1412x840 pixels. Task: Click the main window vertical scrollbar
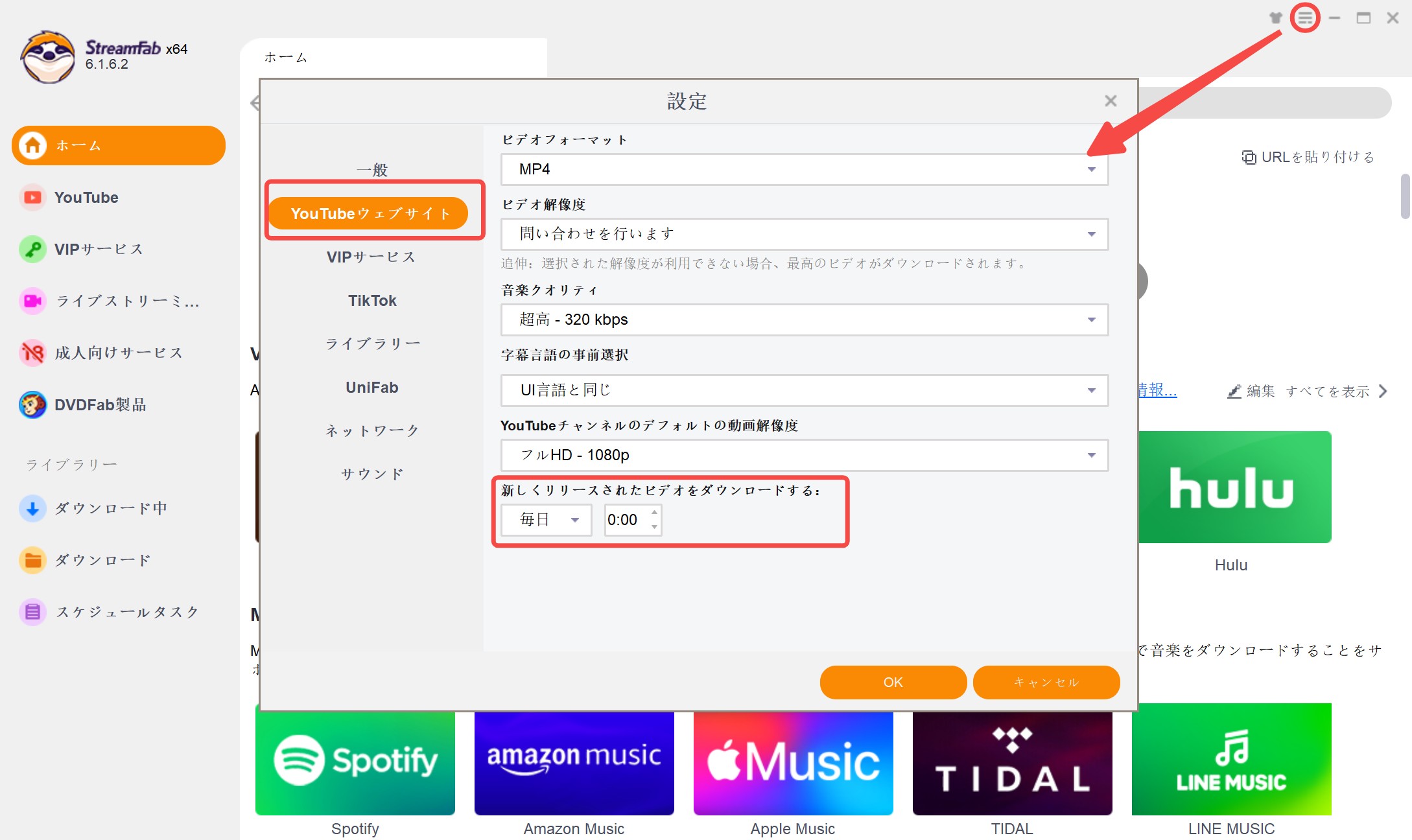pyautogui.click(x=1405, y=196)
